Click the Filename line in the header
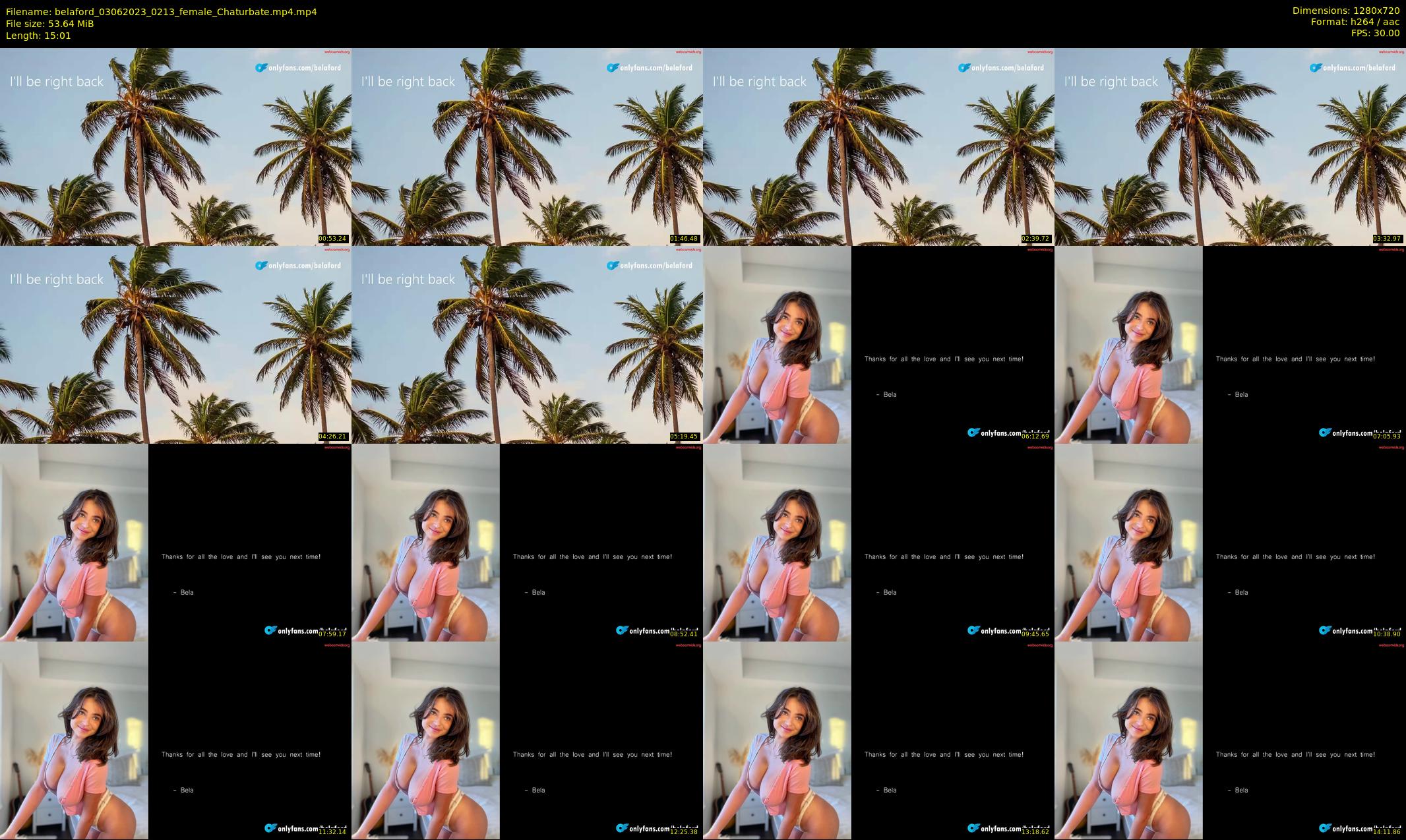Viewport: 1406px width, 840px height. pos(161,12)
